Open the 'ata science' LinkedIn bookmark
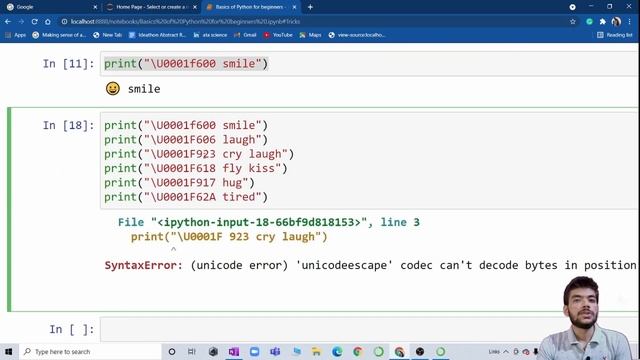The height and width of the screenshot is (360, 640). 211,35
